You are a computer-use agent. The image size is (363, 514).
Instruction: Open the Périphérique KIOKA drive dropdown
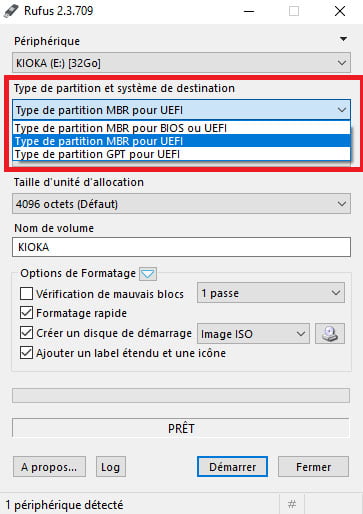coord(181,63)
